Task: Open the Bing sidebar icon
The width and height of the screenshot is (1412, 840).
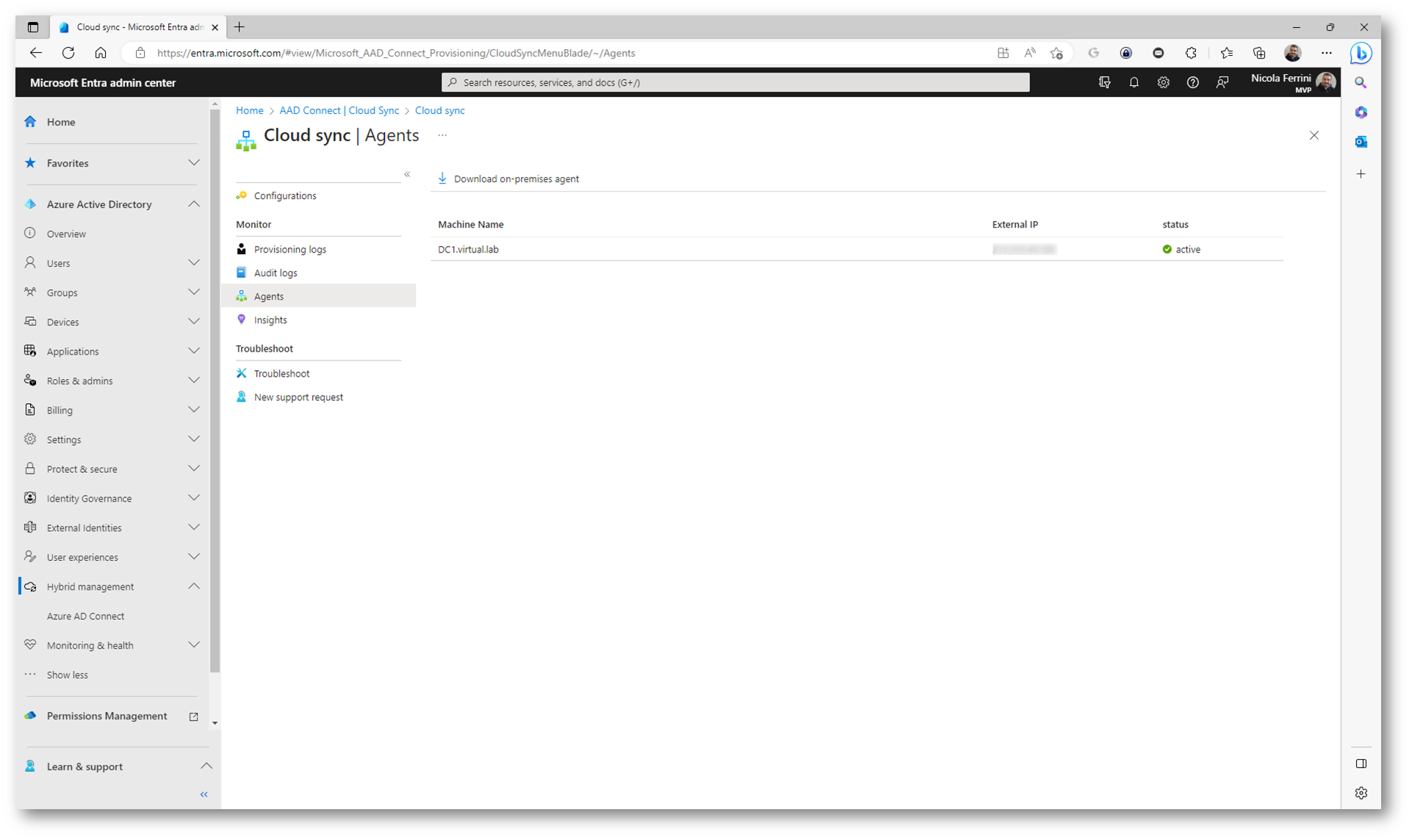Action: pos(1361,53)
